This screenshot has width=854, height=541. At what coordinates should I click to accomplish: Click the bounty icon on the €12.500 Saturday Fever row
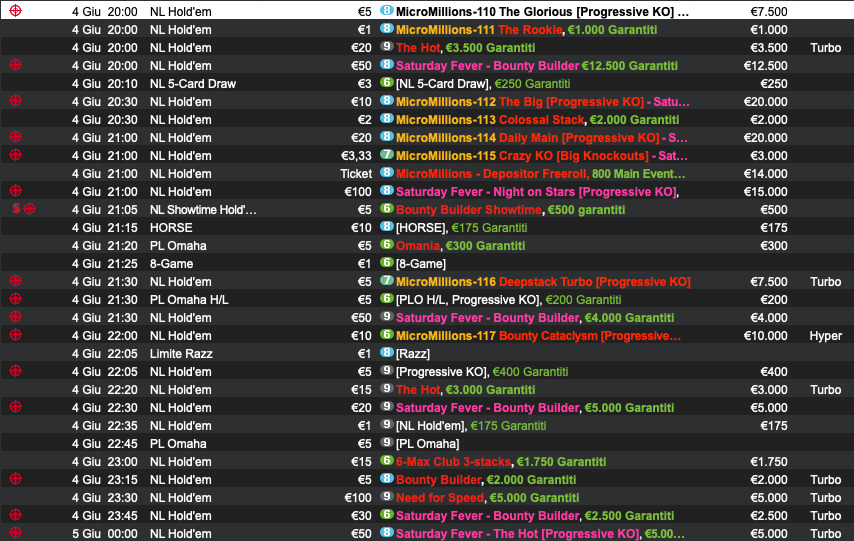tap(15, 65)
